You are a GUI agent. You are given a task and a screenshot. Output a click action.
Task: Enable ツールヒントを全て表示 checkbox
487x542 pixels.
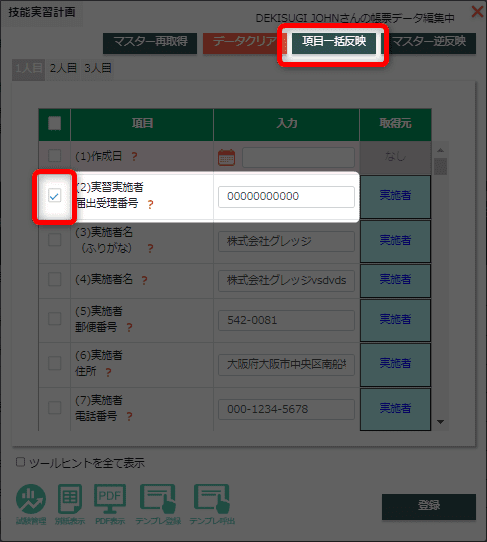point(20,462)
